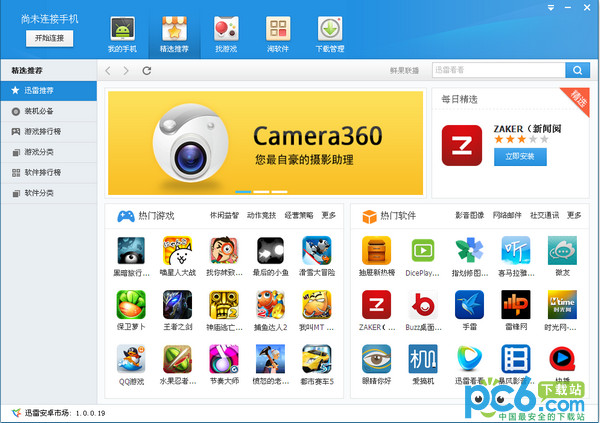The image size is (600, 423).
Task: Click 更多 link in the 热门游戏 header
Action: tap(328, 215)
